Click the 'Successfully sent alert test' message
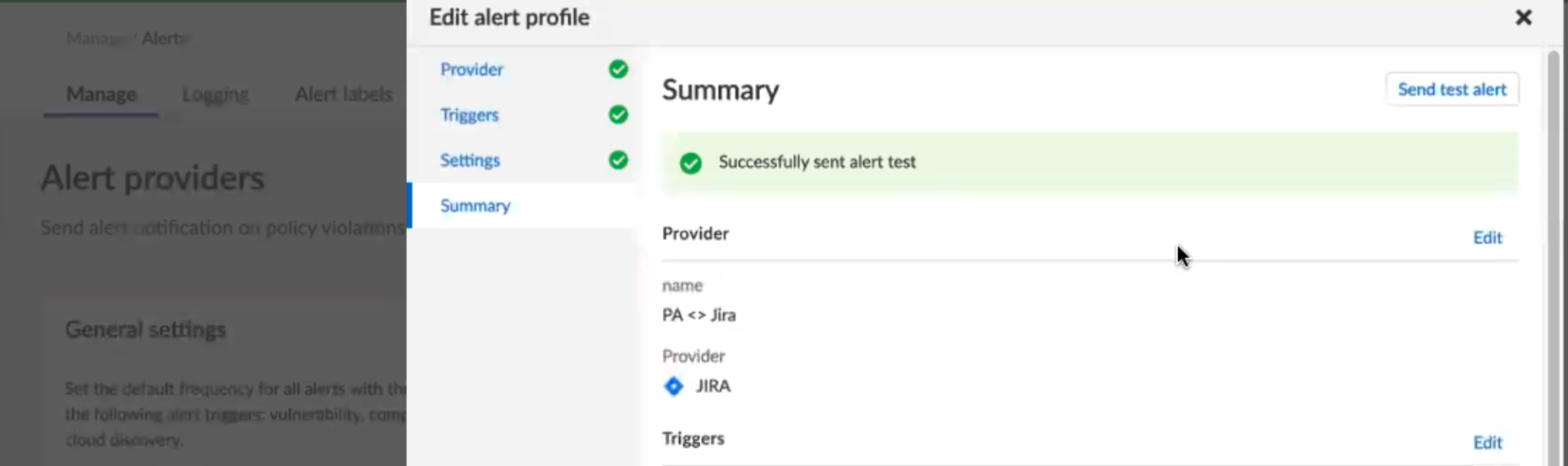 817,162
